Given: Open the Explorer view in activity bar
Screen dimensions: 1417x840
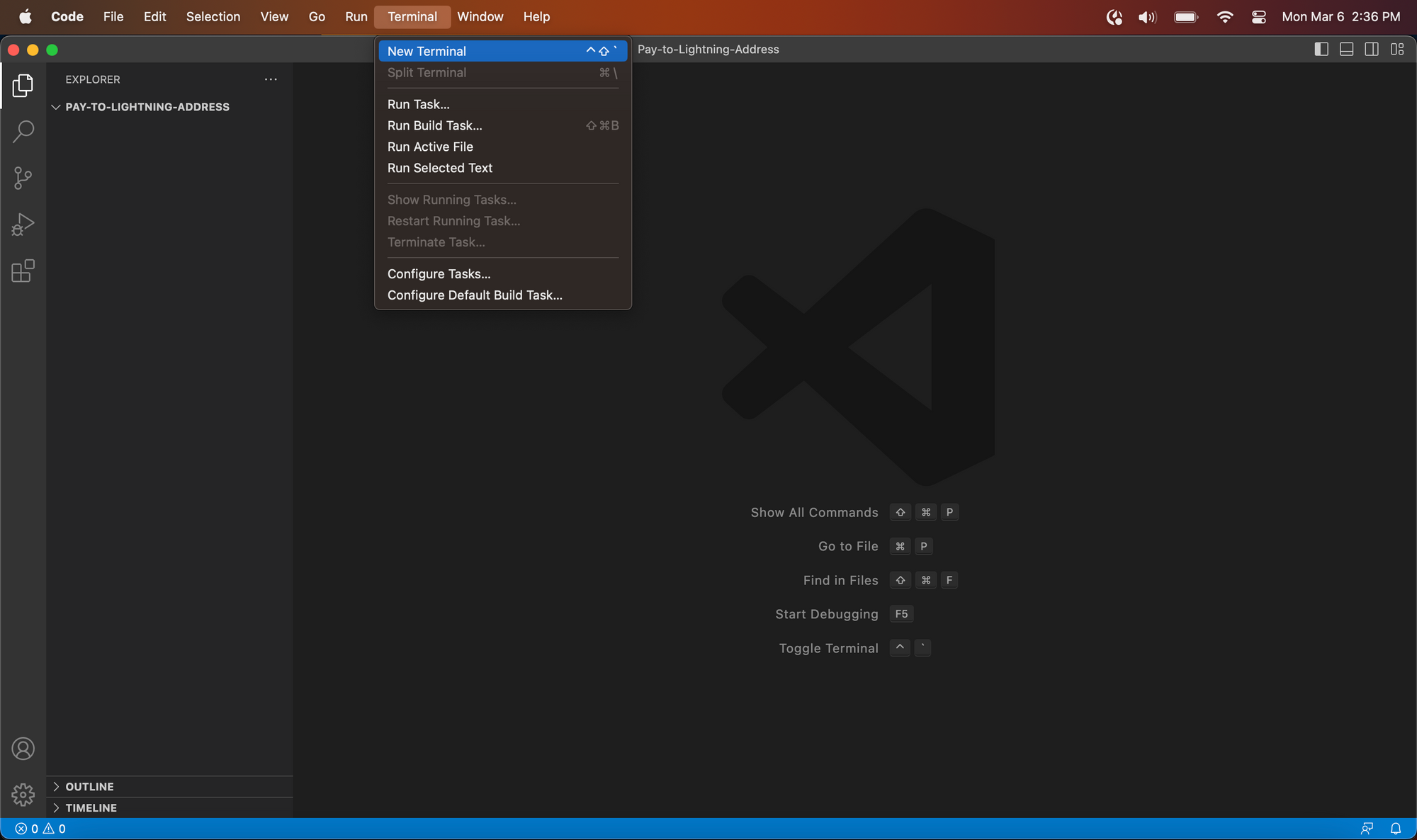Looking at the screenshot, I should point(23,86).
